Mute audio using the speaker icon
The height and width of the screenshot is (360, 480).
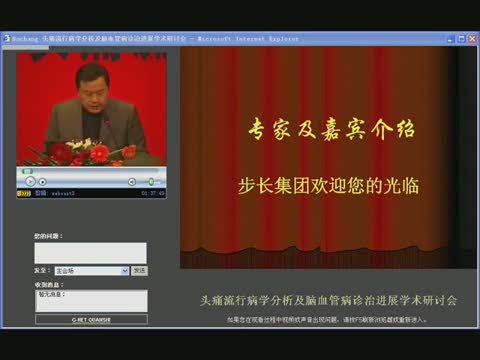[132, 182]
